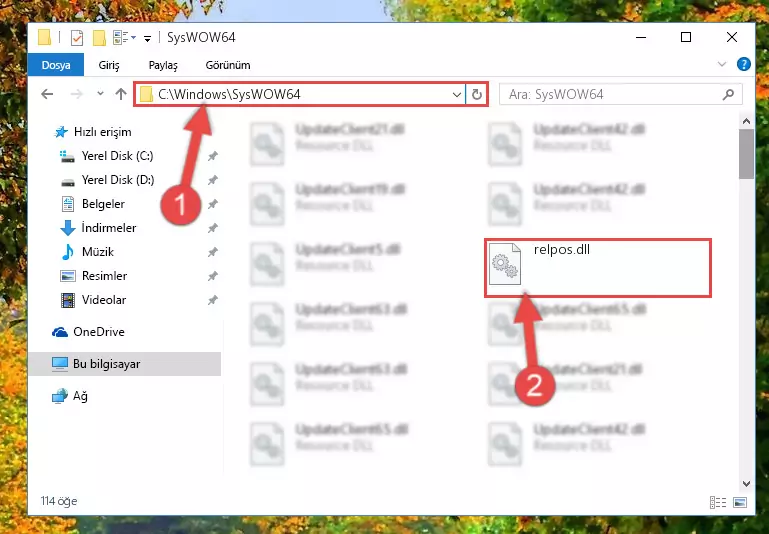Go up one folder level
The image size is (769, 534).
121,94
